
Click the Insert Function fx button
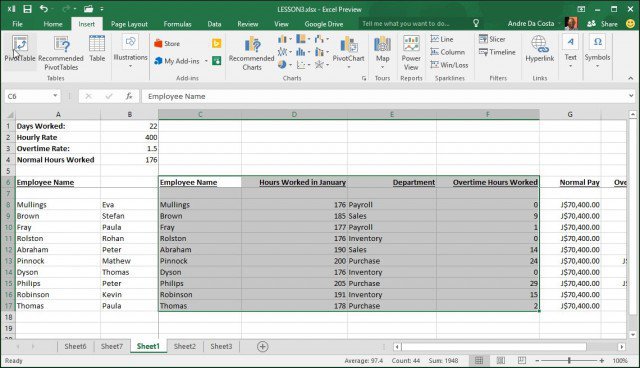pos(129,96)
